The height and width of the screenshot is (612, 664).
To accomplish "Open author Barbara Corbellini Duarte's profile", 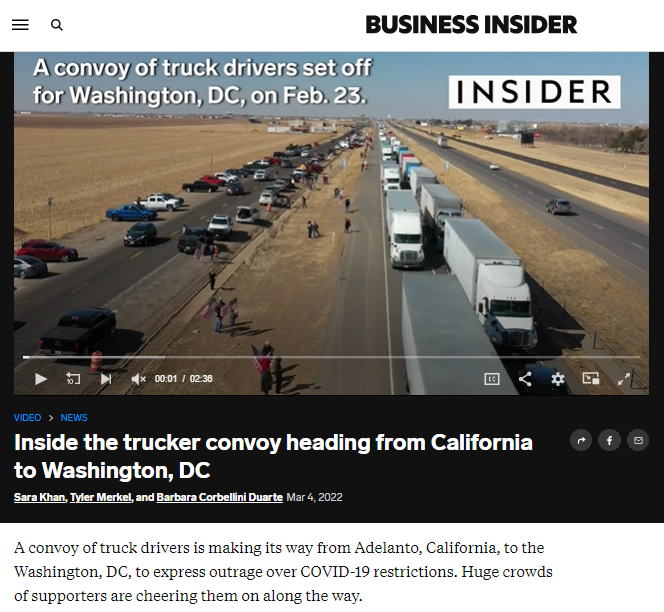I will [220, 497].
